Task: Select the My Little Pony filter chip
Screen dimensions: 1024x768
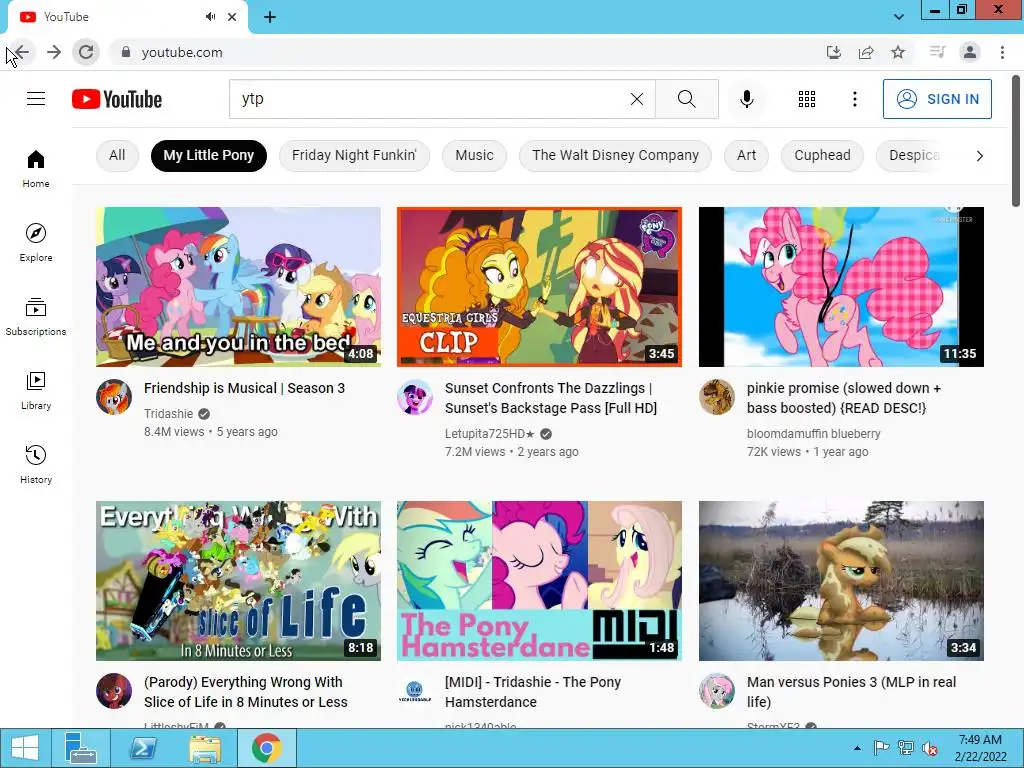Action: click(x=208, y=155)
